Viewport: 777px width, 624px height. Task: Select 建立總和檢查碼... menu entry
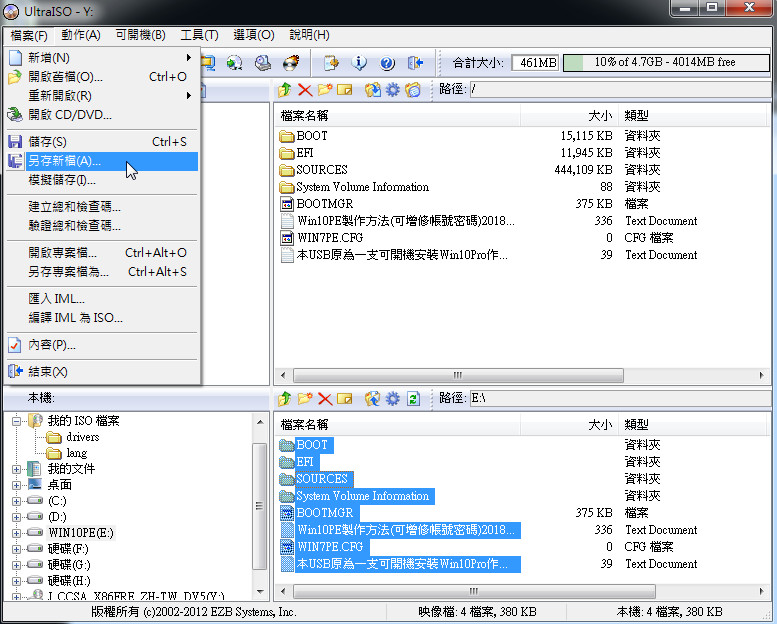(102, 207)
